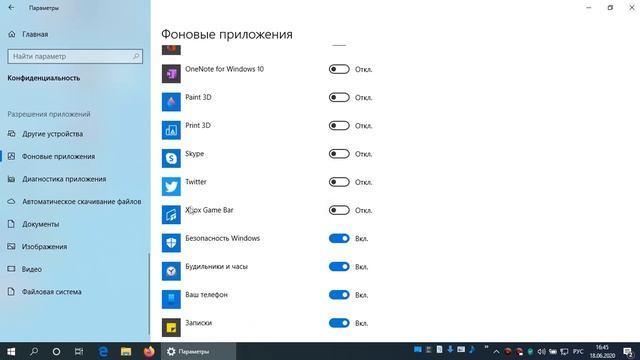
Task: Click the Конфиденциальность section title
Action: pyautogui.click(x=44, y=78)
